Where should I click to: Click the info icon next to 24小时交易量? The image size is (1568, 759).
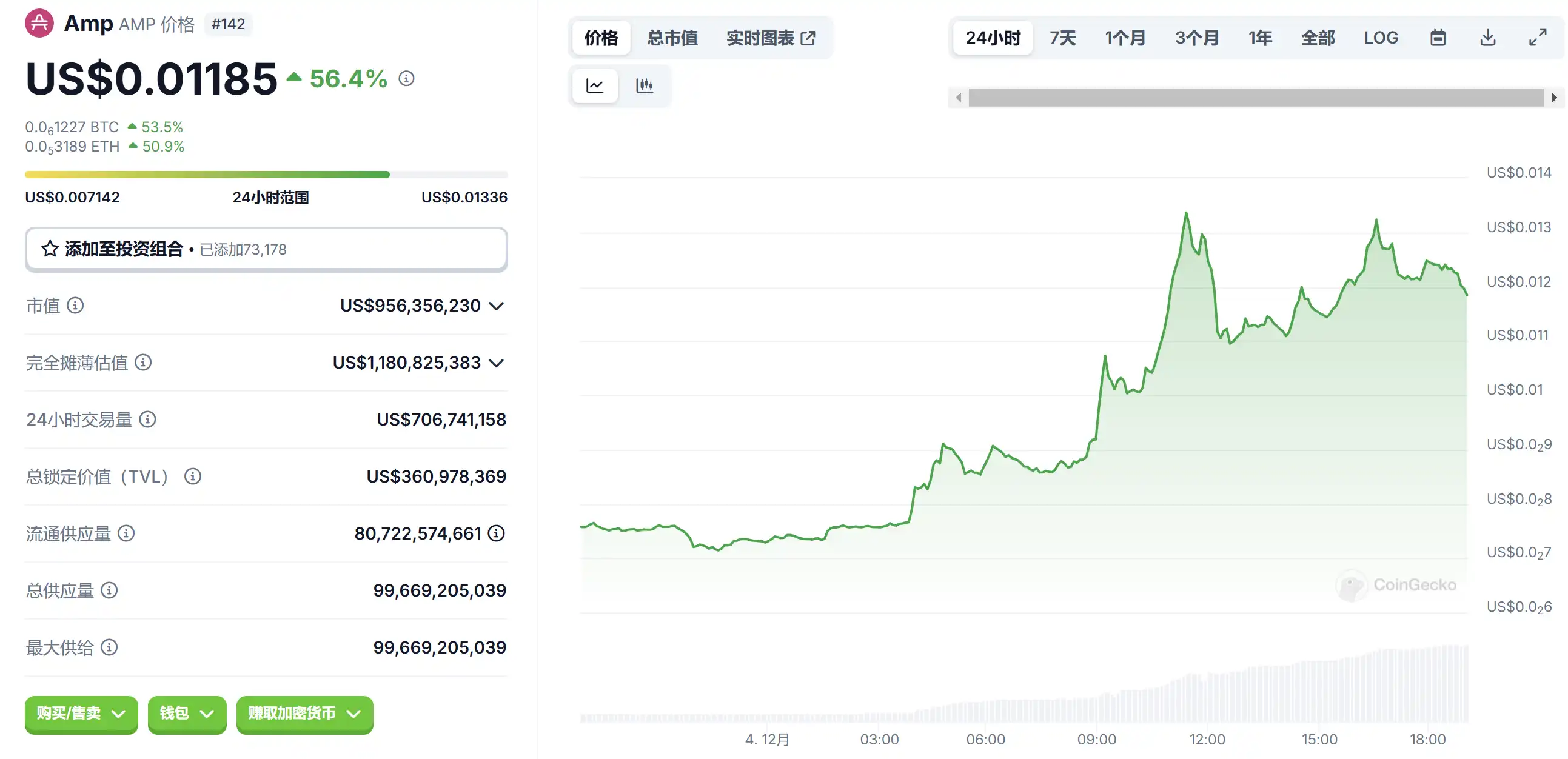click(147, 420)
